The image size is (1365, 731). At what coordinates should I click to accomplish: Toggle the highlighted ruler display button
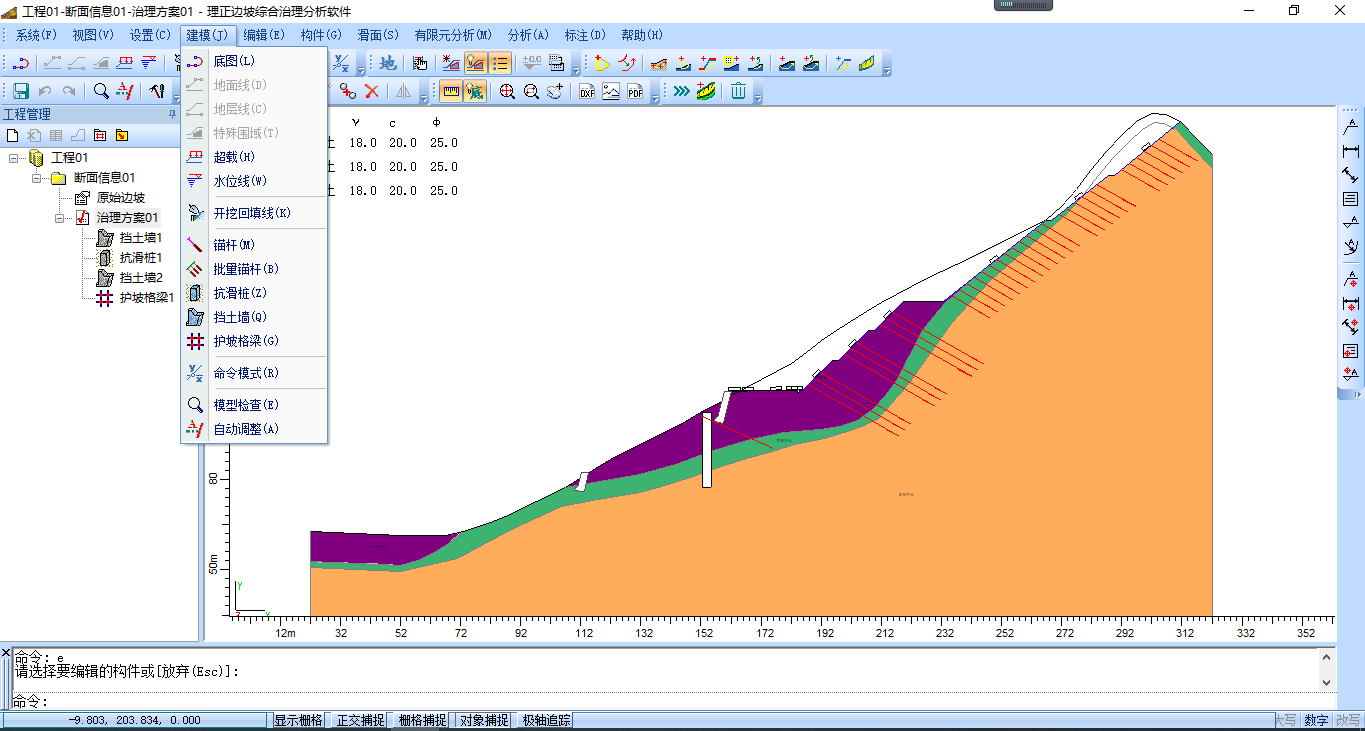coord(451,91)
